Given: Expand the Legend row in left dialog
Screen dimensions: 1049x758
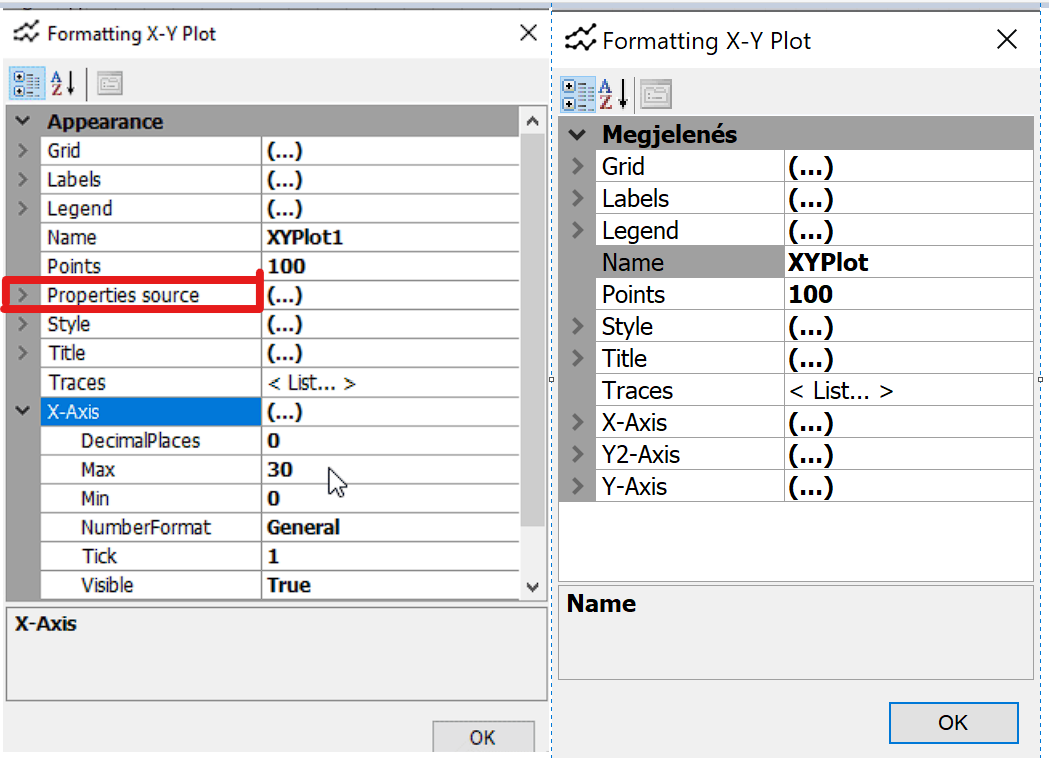Looking at the screenshot, I should point(22,209).
